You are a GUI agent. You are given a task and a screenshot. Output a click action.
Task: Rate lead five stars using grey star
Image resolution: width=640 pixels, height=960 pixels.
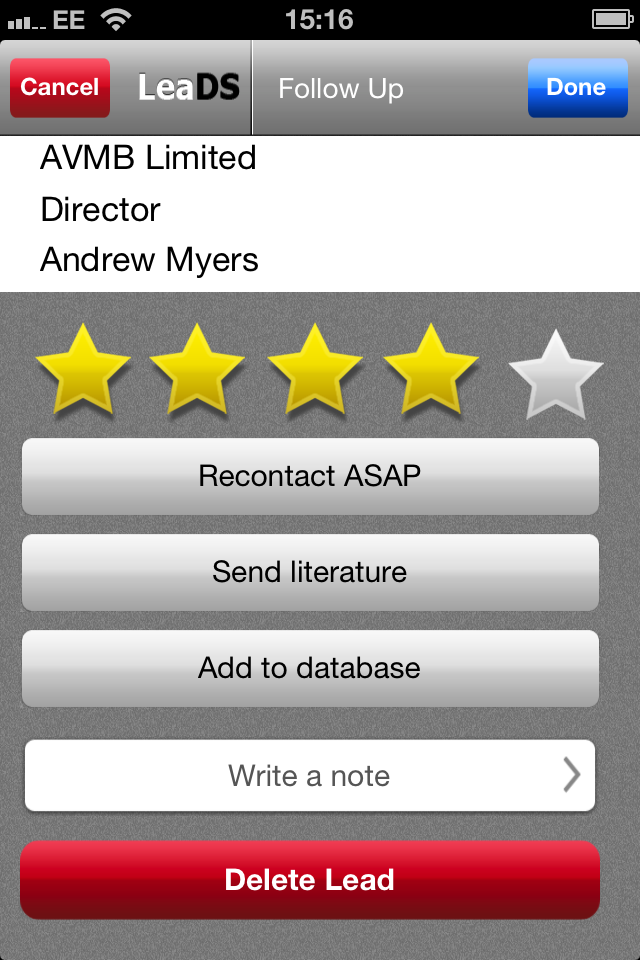pyautogui.click(x=556, y=375)
